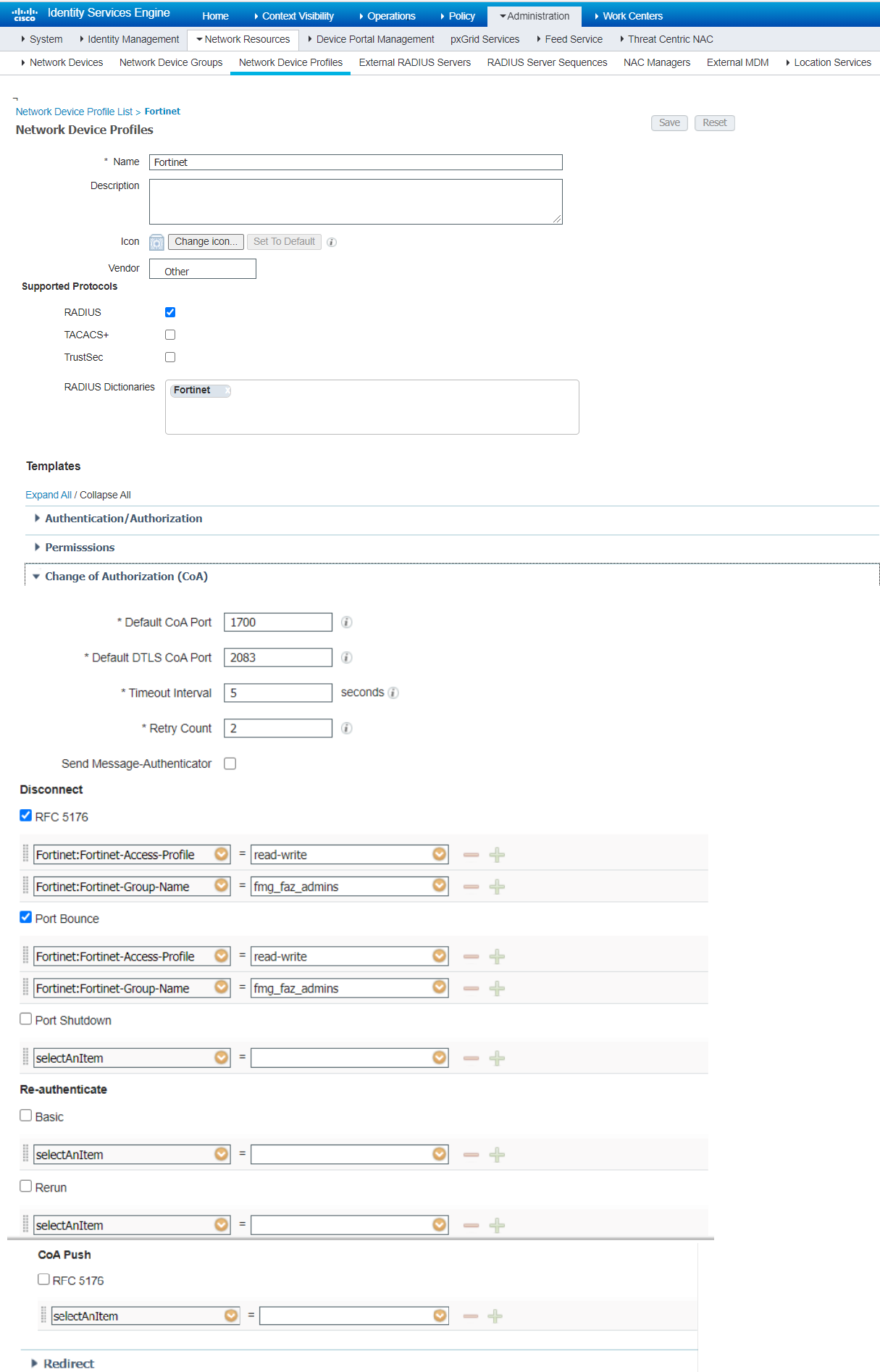880x1372 pixels.
Task: Click the Collapse All link
Action: (105, 495)
